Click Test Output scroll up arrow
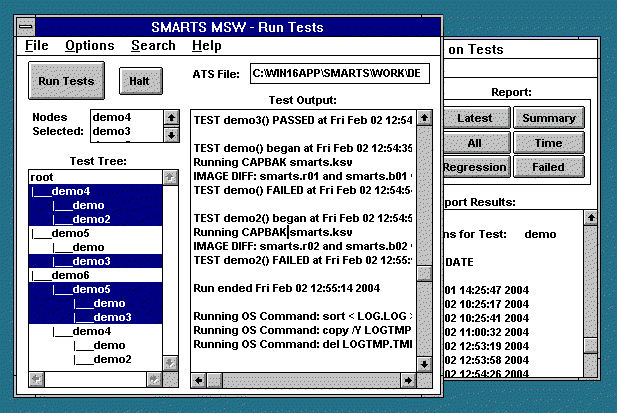This screenshot has height=413, width=617. coord(423,118)
